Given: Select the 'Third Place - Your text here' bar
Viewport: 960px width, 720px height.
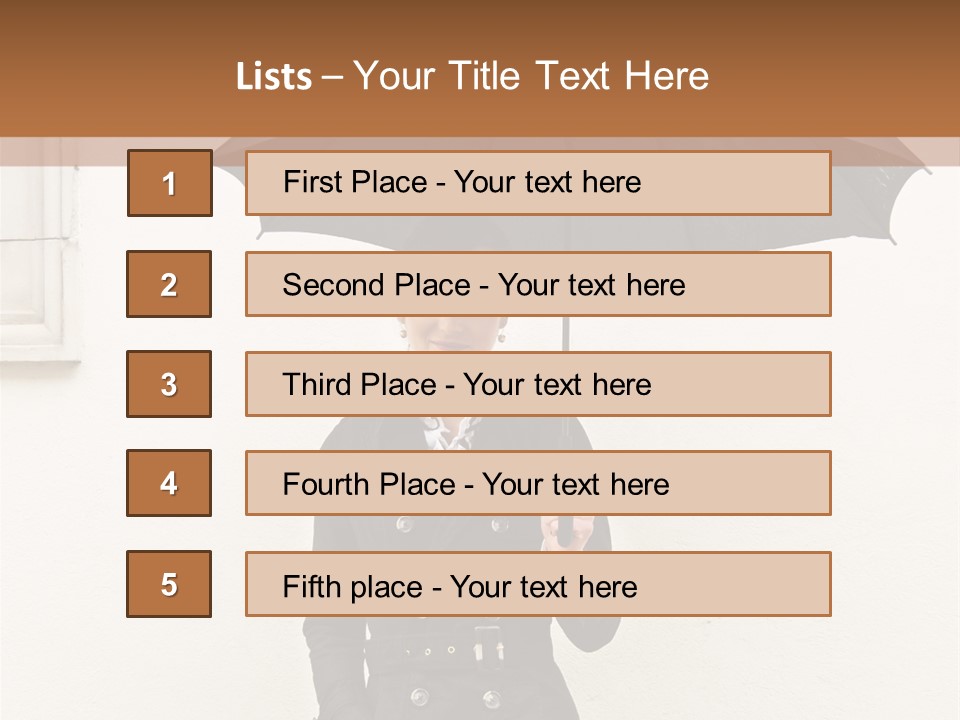Looking at the screenshot, I should pos(538,384).
